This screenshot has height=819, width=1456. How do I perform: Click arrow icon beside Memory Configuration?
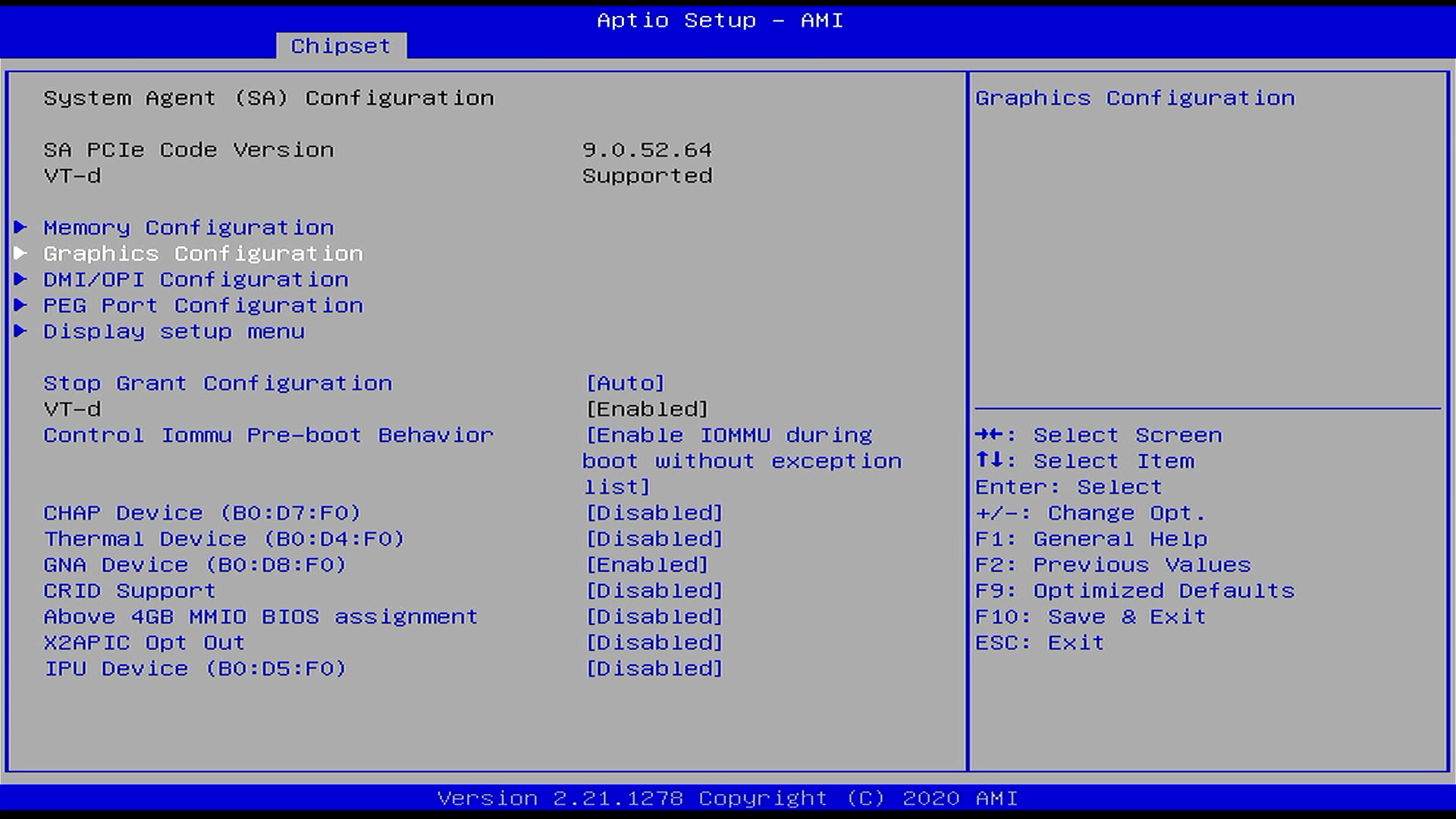[x=21, y=227]
